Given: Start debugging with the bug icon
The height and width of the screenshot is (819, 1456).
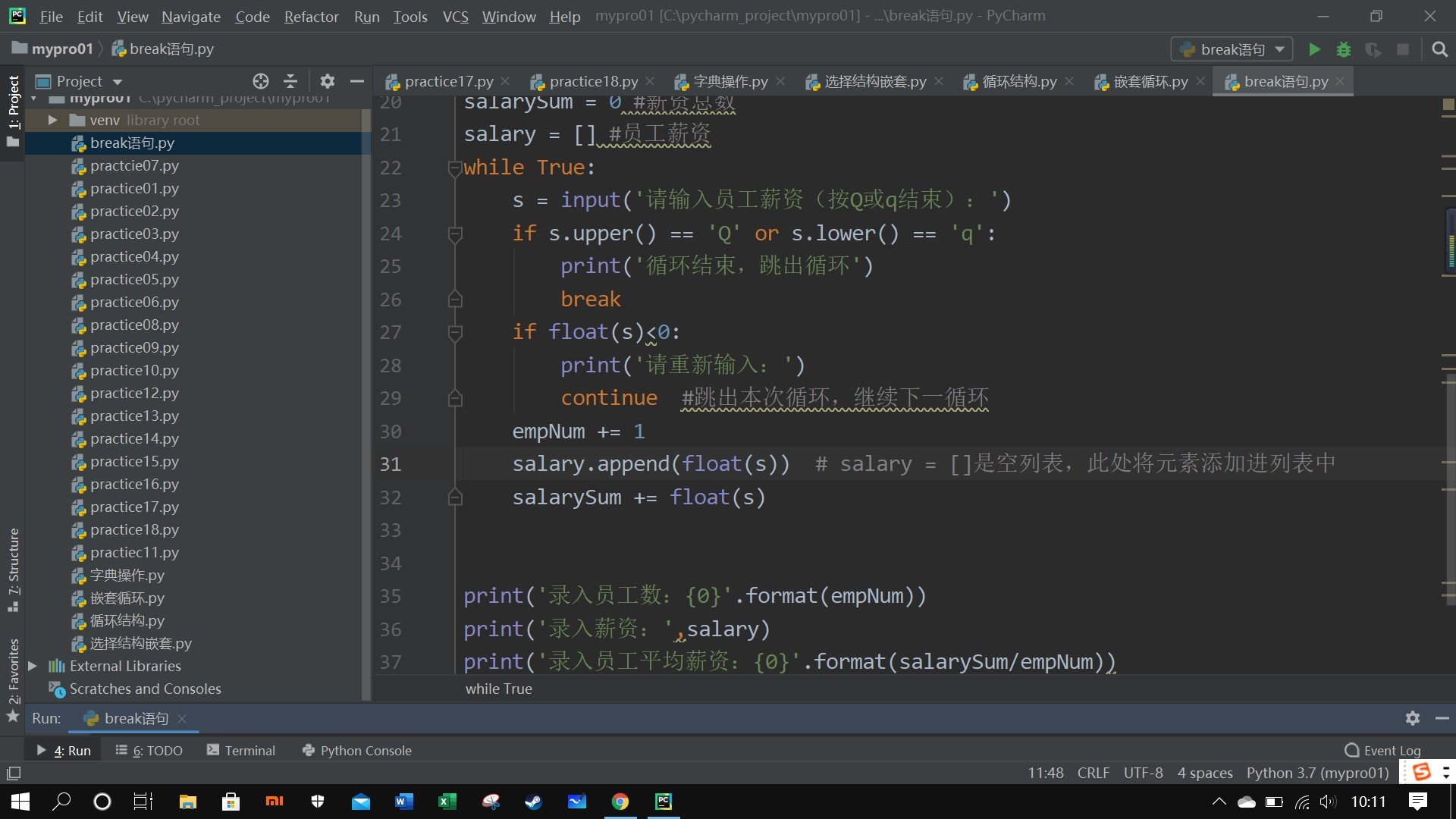Looking at the screenshot, I should pyautogui.click(x=1344, y=49).
